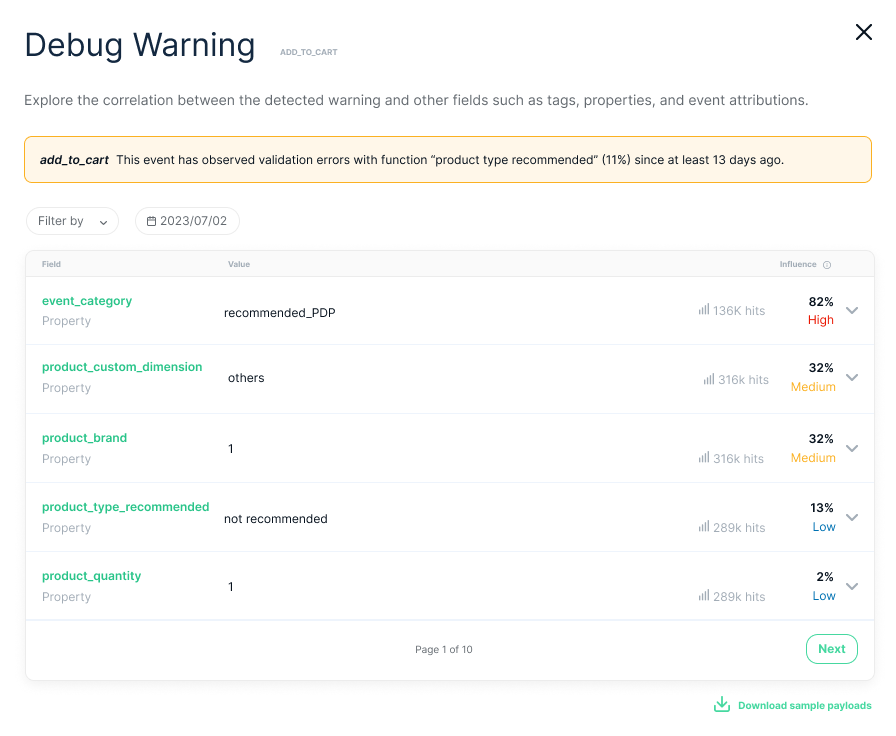Expand the event_category row
Viewport: 896px width, 736px height.
[x=852, y=311]
